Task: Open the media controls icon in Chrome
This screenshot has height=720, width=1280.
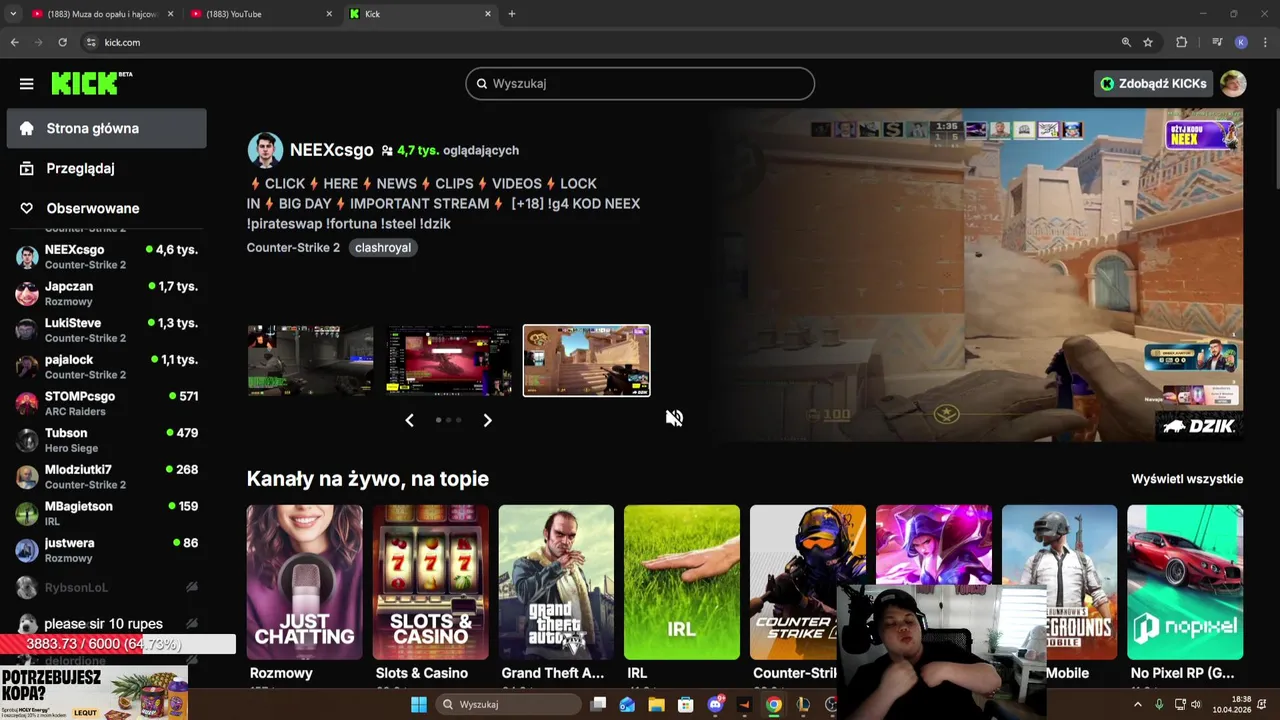Action: tap(1217, 42)
